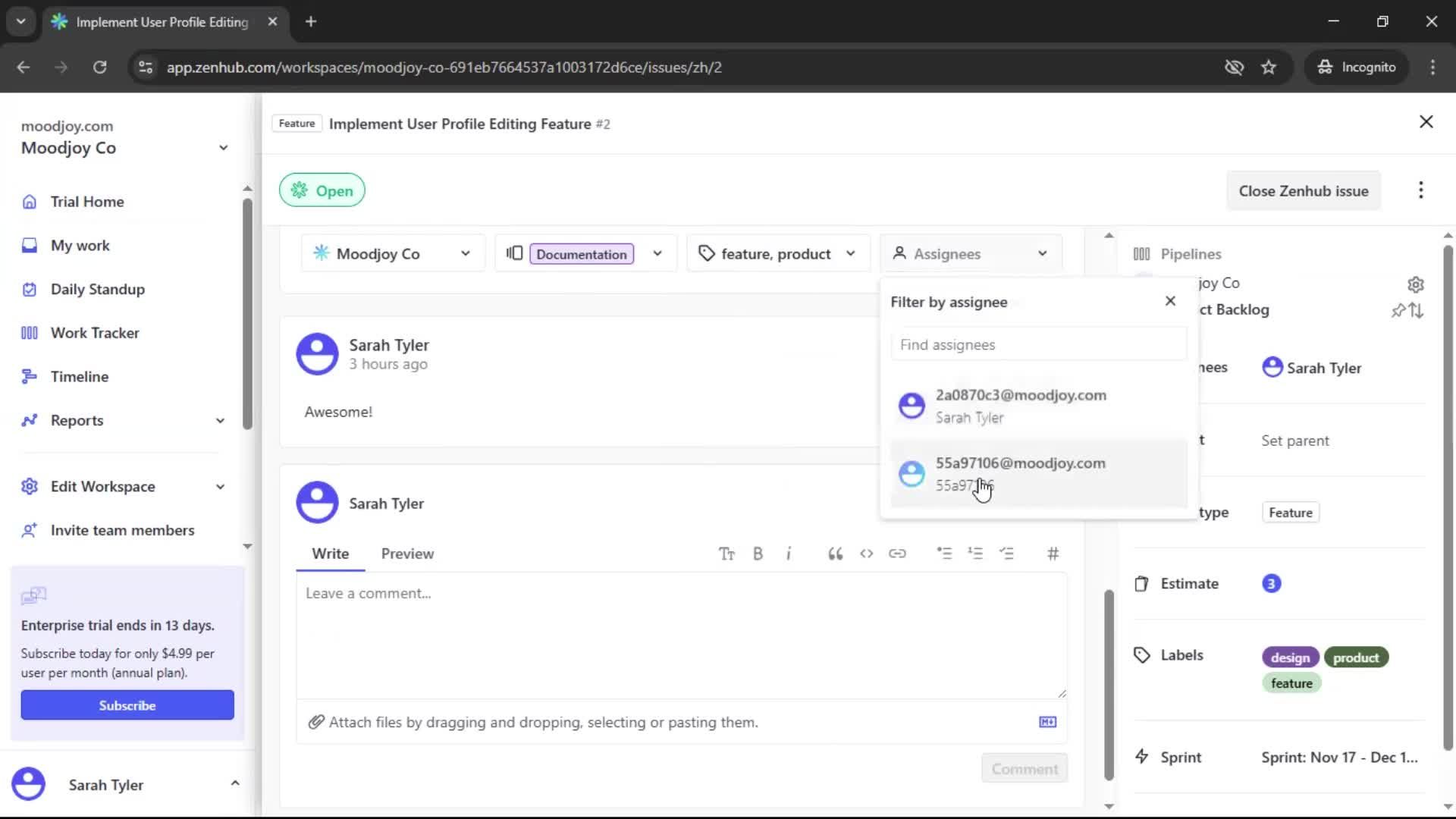The width and height of the screenshot is (1456, 819).
Task: Open the three-dot issue options menu
Action: pyautogui.click(x=1421, y=190)
